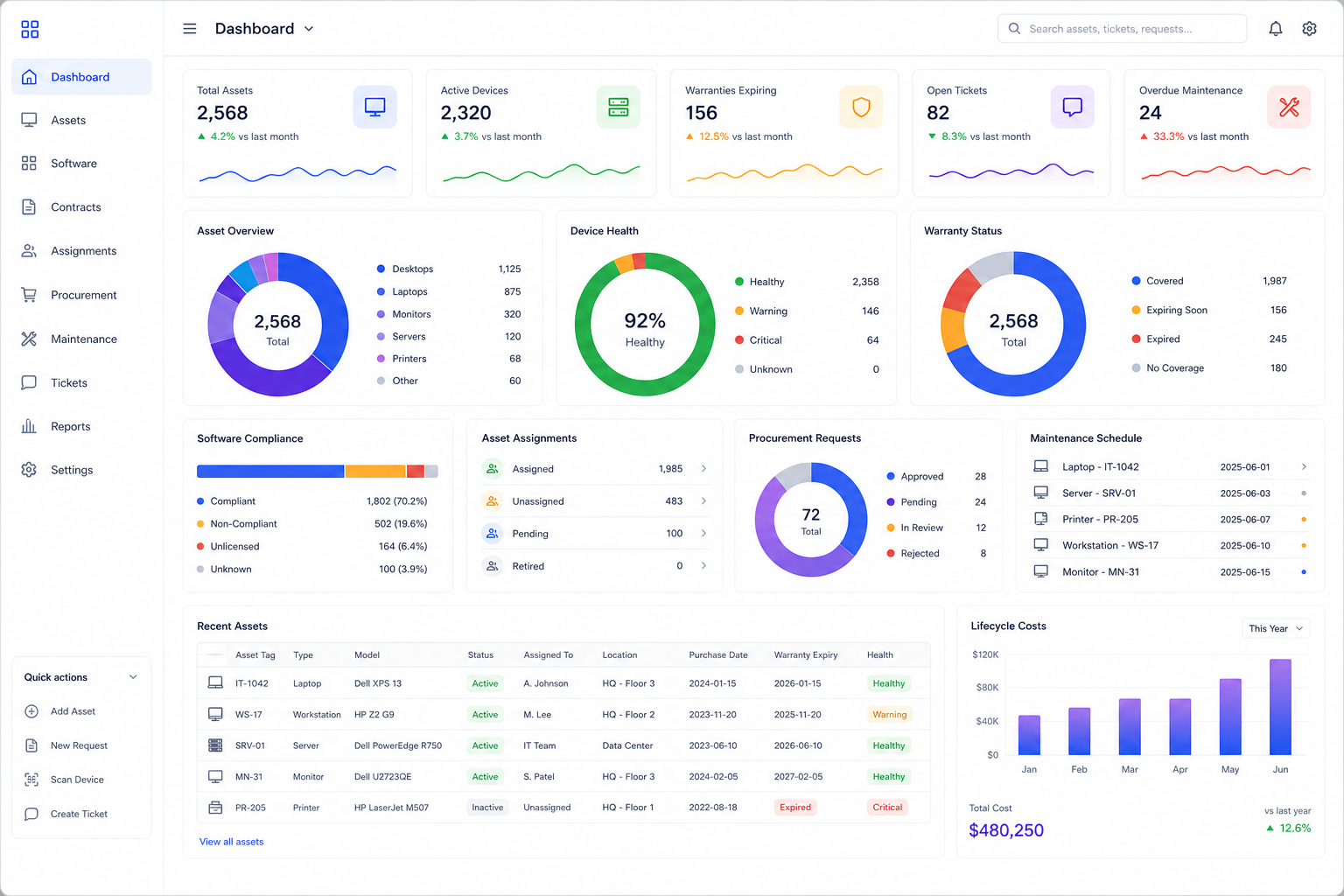Click the Warranty Expiry column header
The height and width of the screenshot is (896, 1344).
[806, 654]
